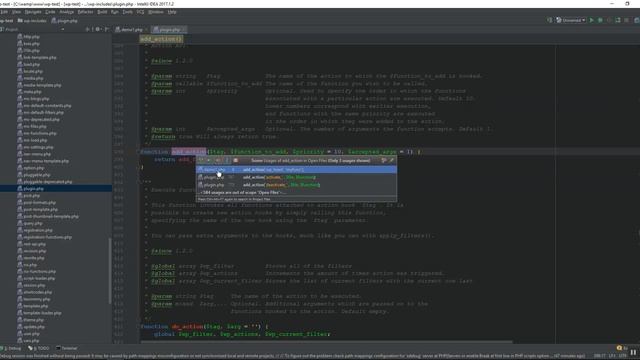Image resolution: width=640 pixels, height=360 pixels.
Task: Select http.php in the project tree
Action: (29, 37)
